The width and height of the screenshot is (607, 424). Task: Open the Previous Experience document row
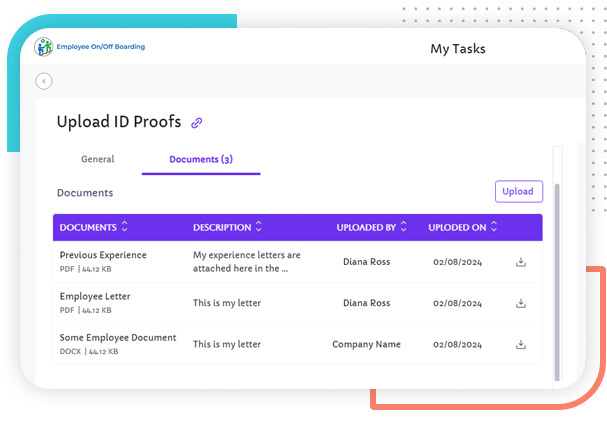pos(103,255)
